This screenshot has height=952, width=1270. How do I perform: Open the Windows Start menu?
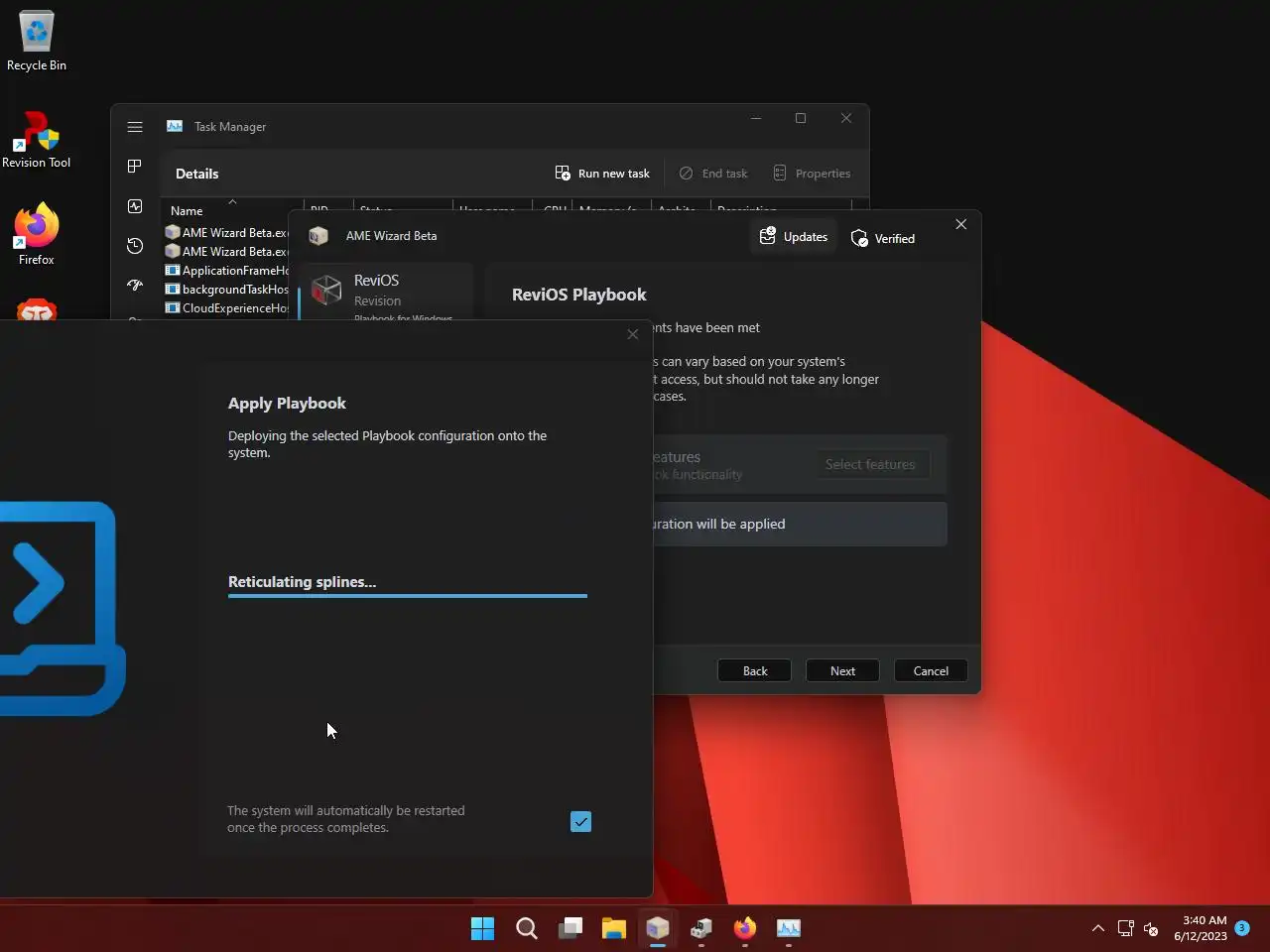pos(483,928)
